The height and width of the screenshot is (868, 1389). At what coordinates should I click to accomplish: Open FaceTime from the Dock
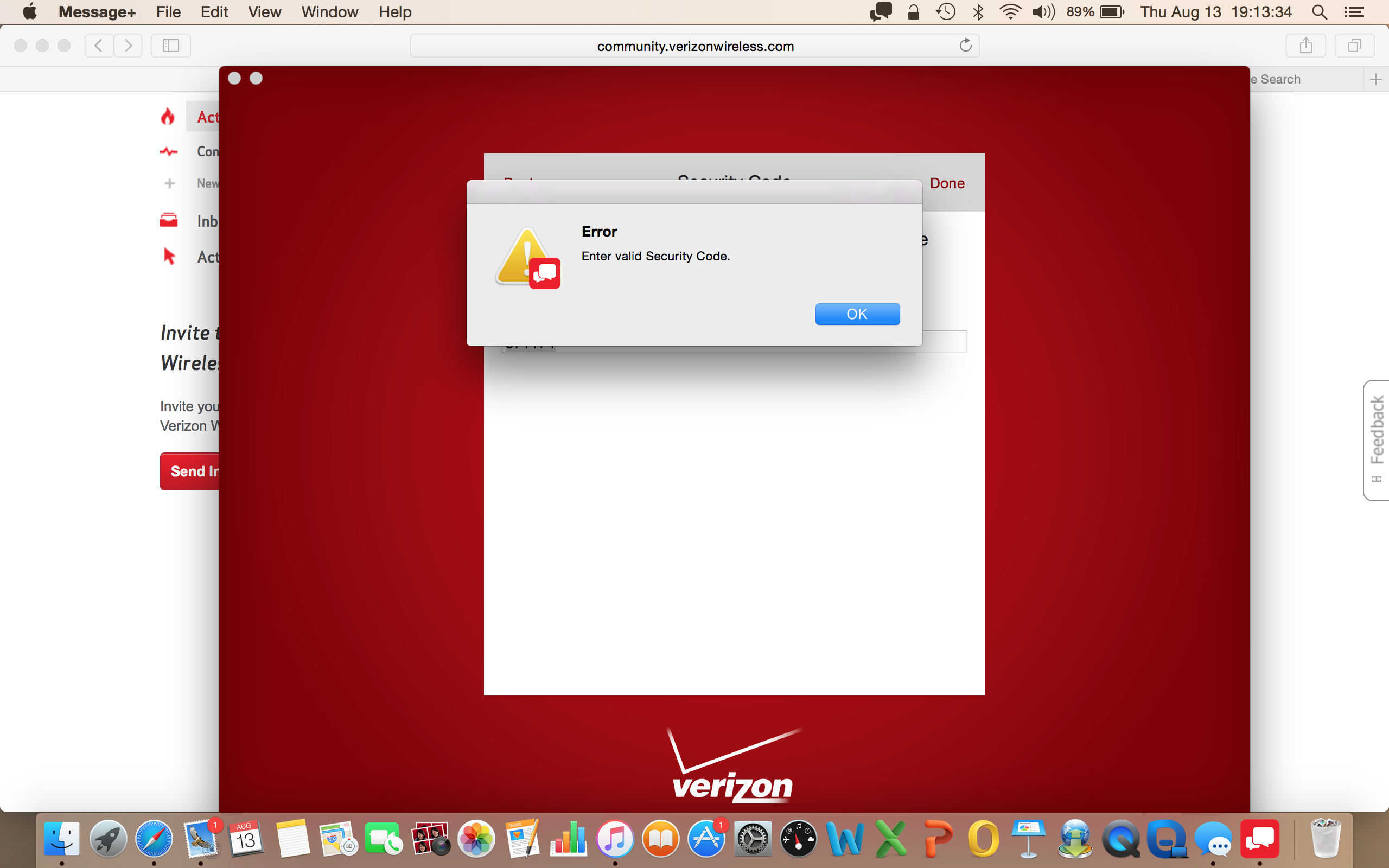(x=384, y=839)
